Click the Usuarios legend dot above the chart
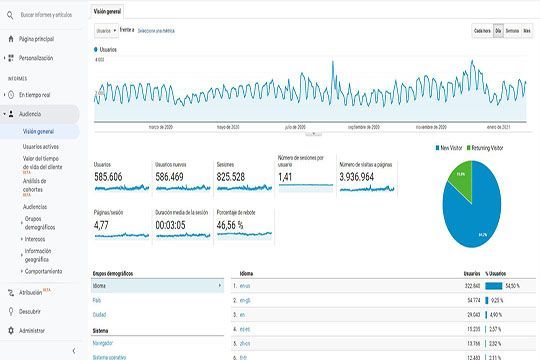The width and height of the screenshot is (540, 360). coord(96,50)
